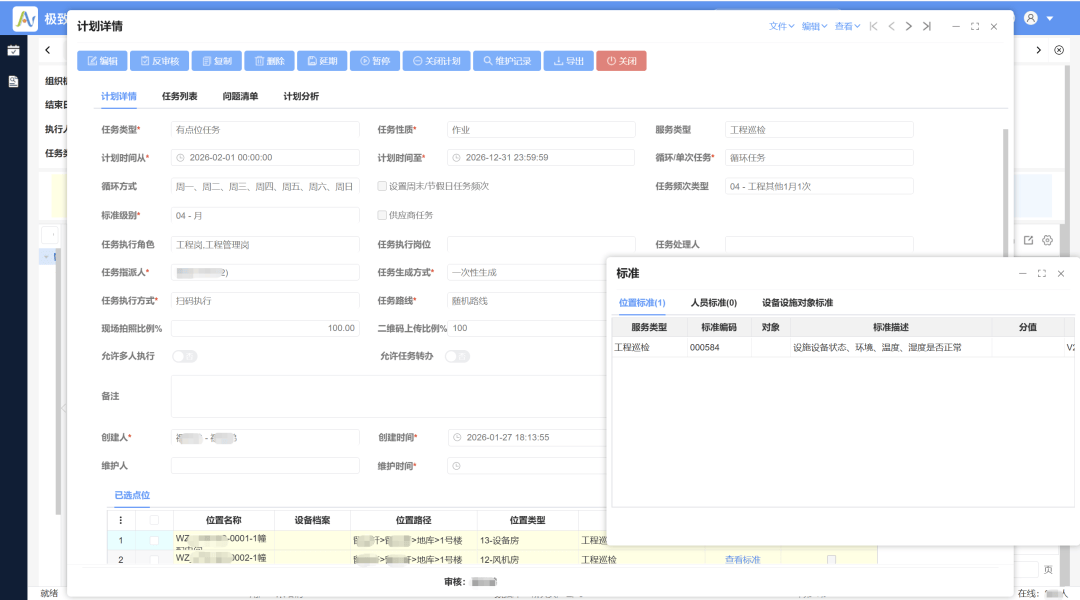Click the 现场拍照比例% field
Image resolution: width=1080 pixels, height=600 pixels.
(x=265, y=329)
